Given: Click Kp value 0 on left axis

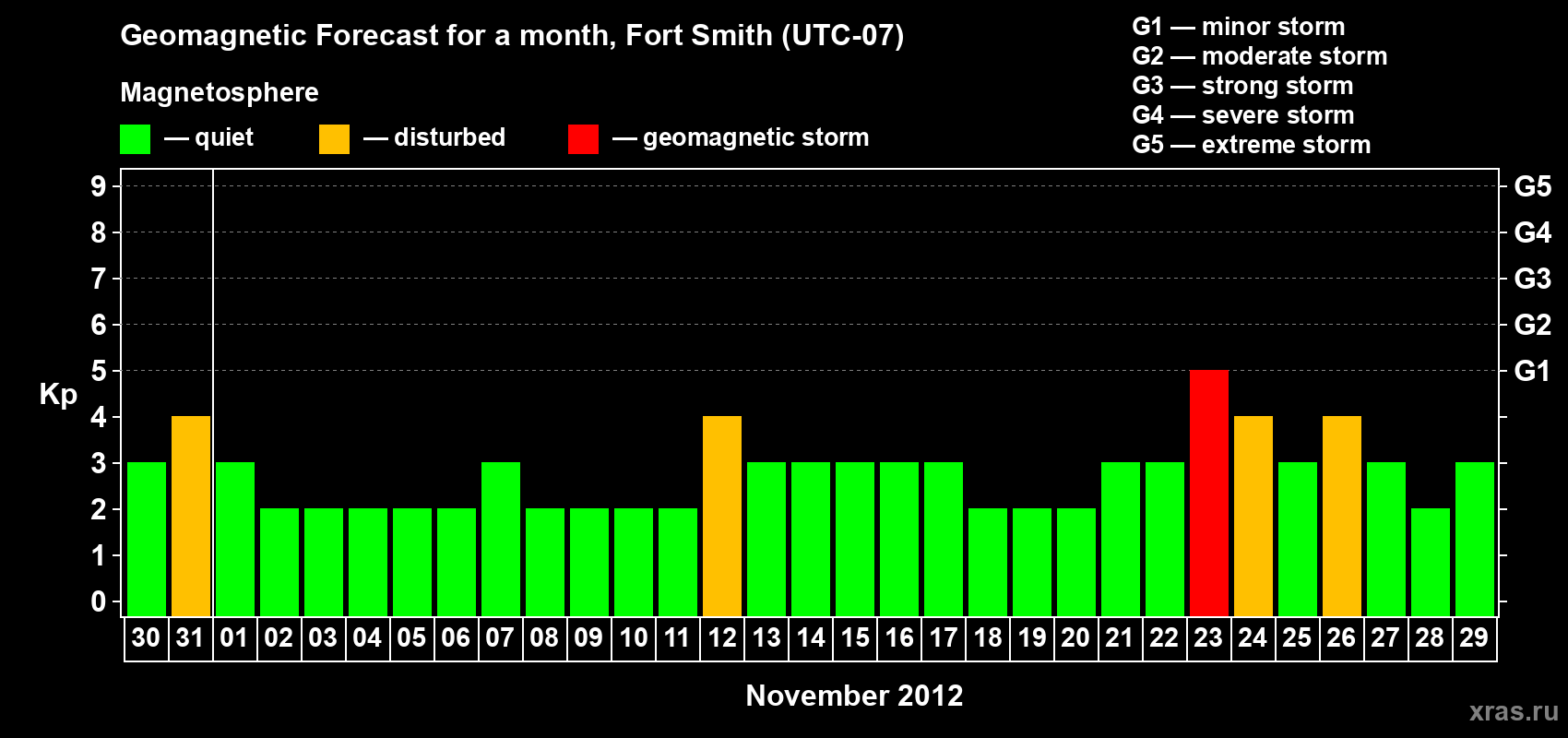Looking at the screenshot, I should (99, 601).
